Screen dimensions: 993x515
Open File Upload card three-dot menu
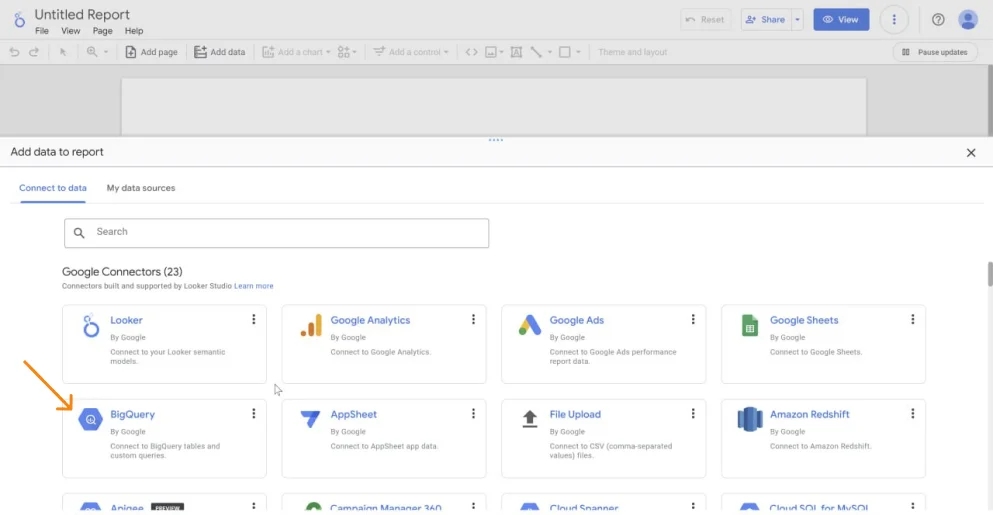(x=693, y=414)
